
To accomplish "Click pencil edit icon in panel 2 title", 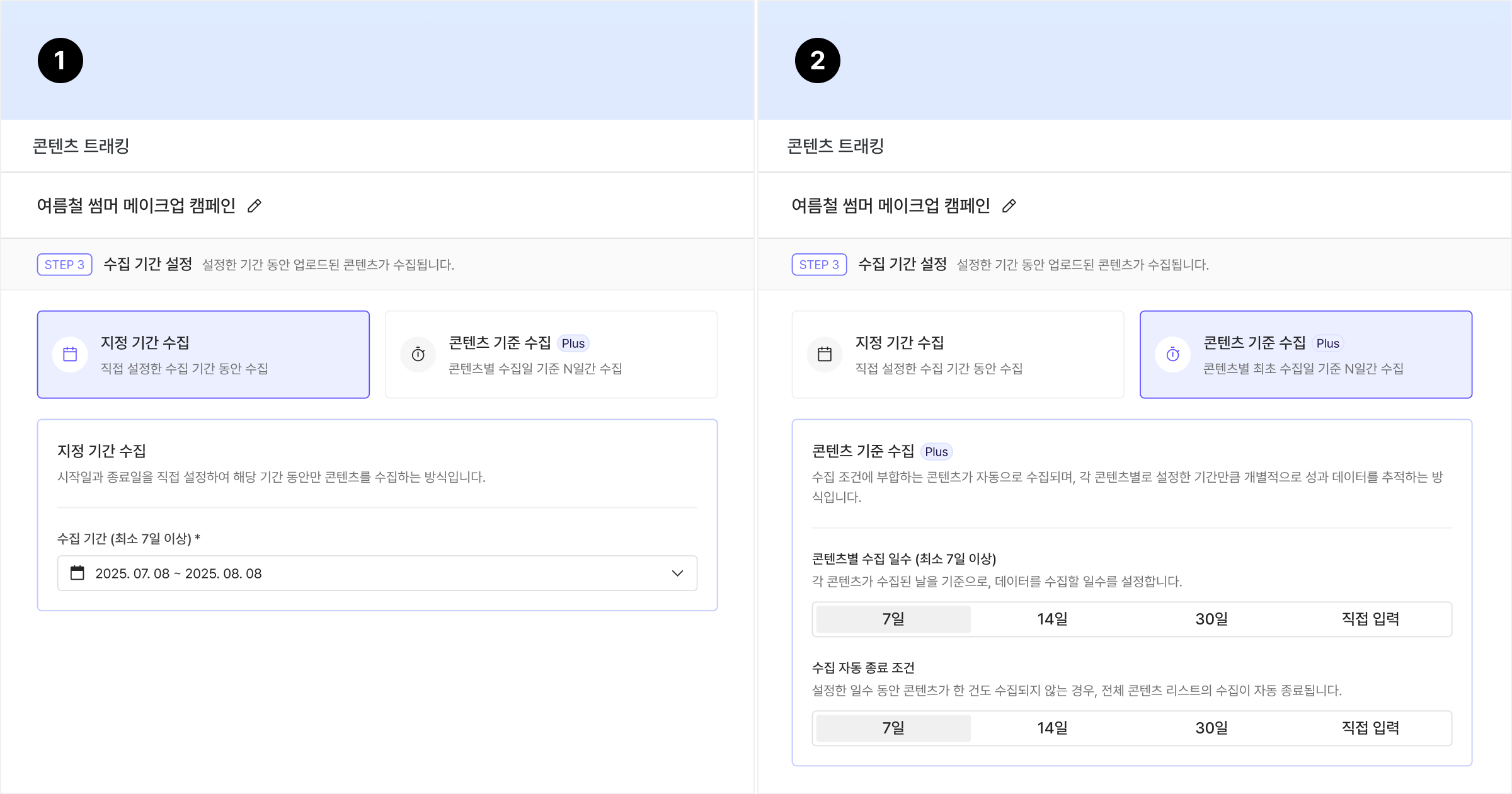I will [x=1009, y=206].
